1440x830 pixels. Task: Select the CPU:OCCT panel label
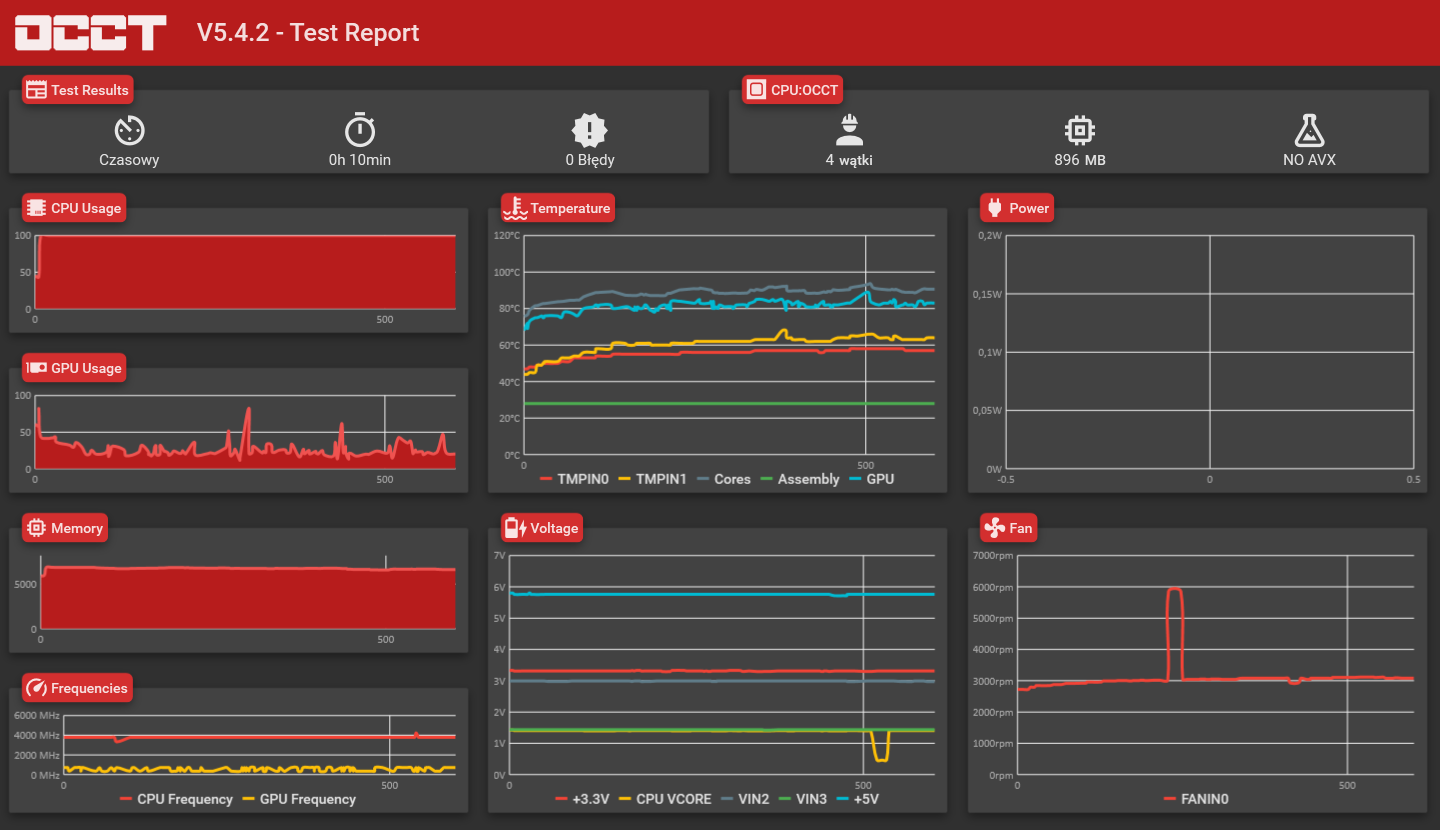[x=794, y=90]
